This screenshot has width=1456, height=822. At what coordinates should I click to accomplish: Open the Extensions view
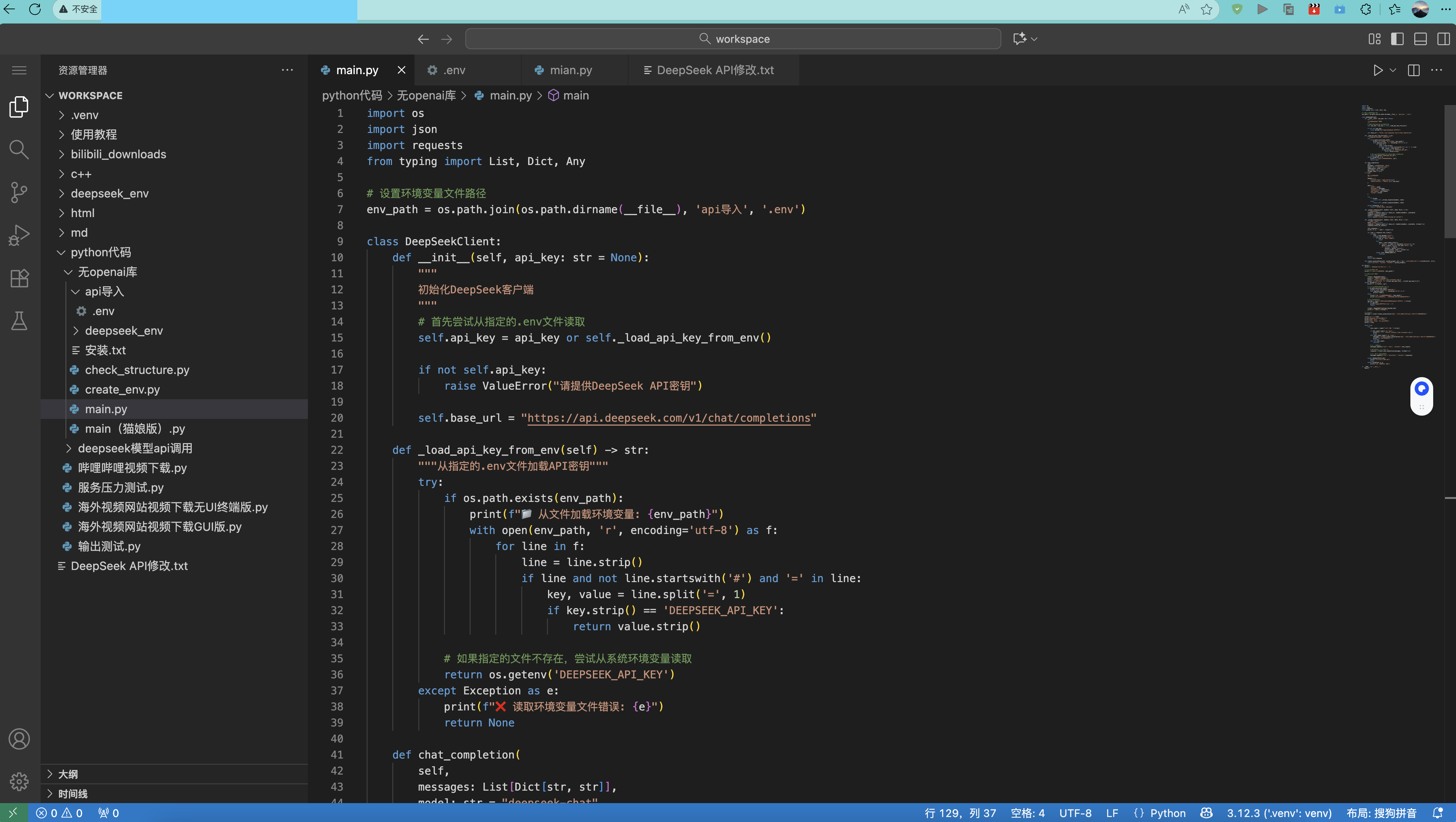[19, 278]
